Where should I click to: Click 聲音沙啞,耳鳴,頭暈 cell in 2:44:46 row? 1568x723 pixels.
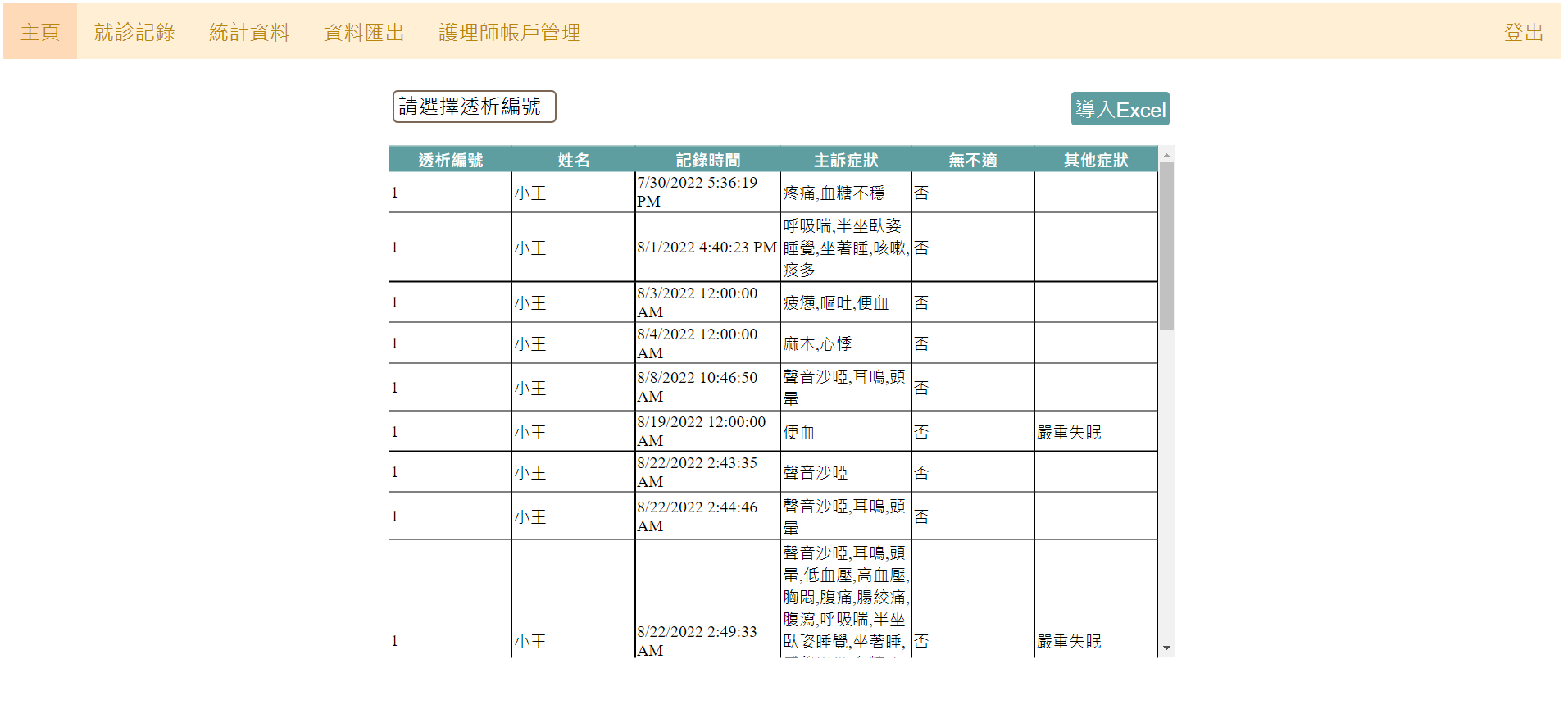846,516
